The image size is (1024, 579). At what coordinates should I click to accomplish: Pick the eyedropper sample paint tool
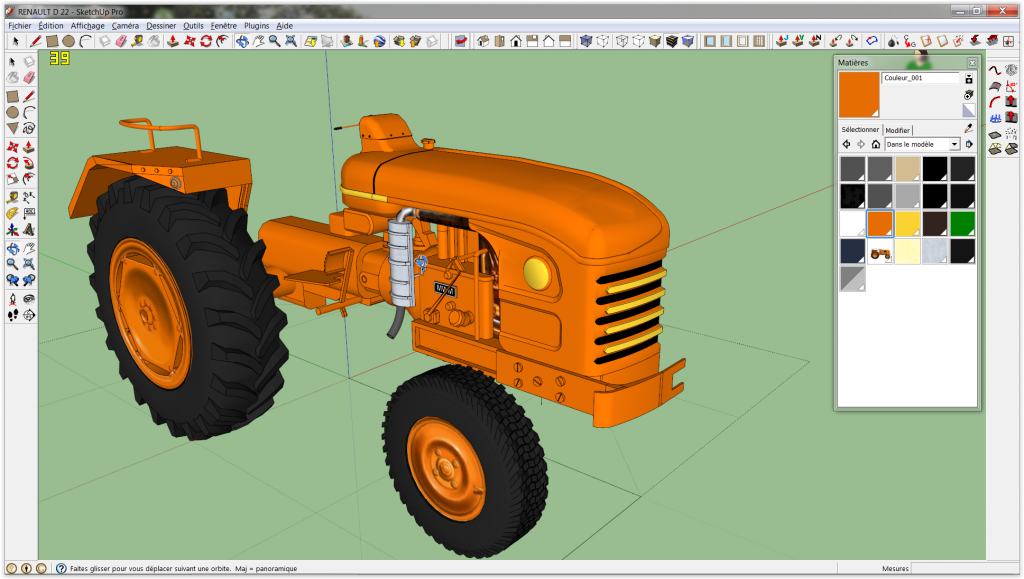click(x=968, y=129)
